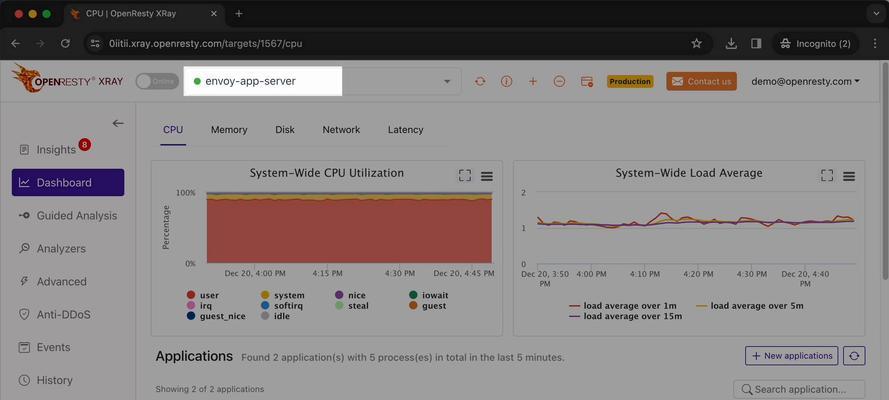Image resolution: width=889 pixels, height=400 pixels.
Task: Toggle the nice legend series
Action: pos(350,295)
